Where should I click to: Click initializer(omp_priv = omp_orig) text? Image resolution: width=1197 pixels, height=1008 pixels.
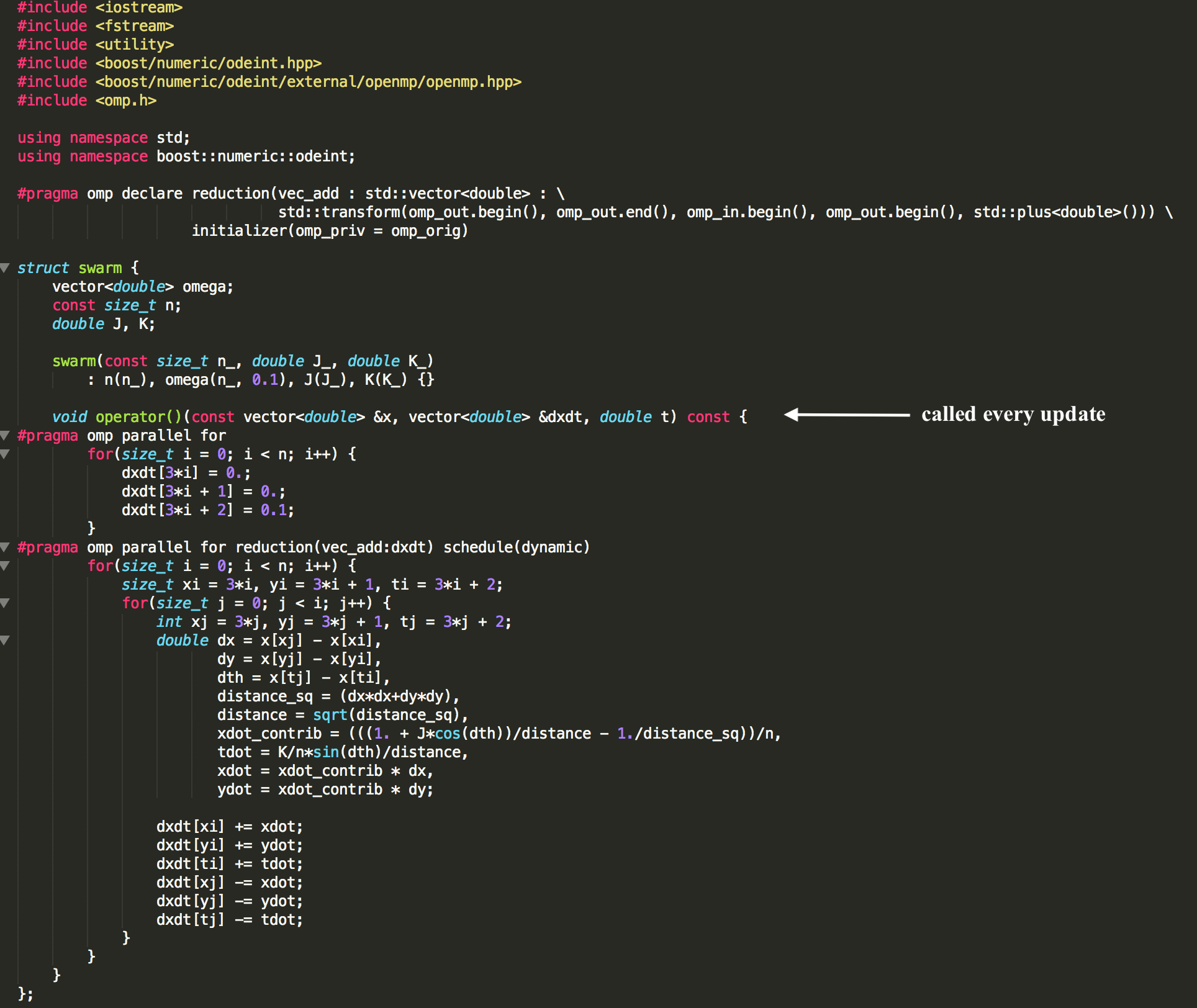[329, 231]
